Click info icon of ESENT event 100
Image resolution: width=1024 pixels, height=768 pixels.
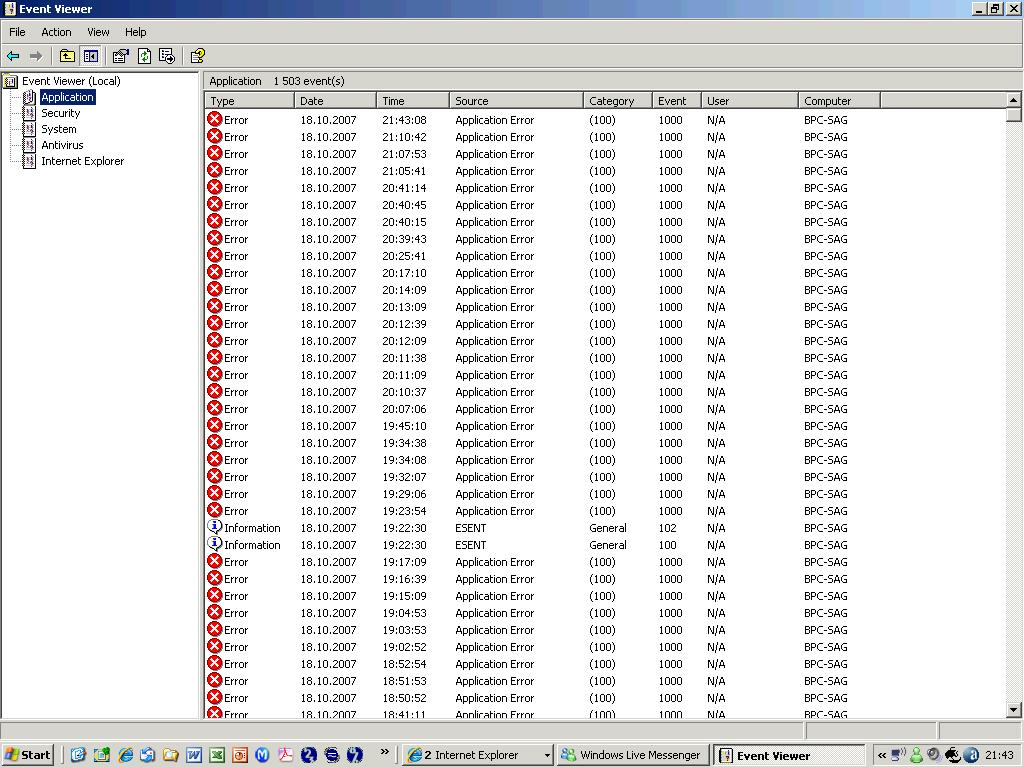[215, 543]
